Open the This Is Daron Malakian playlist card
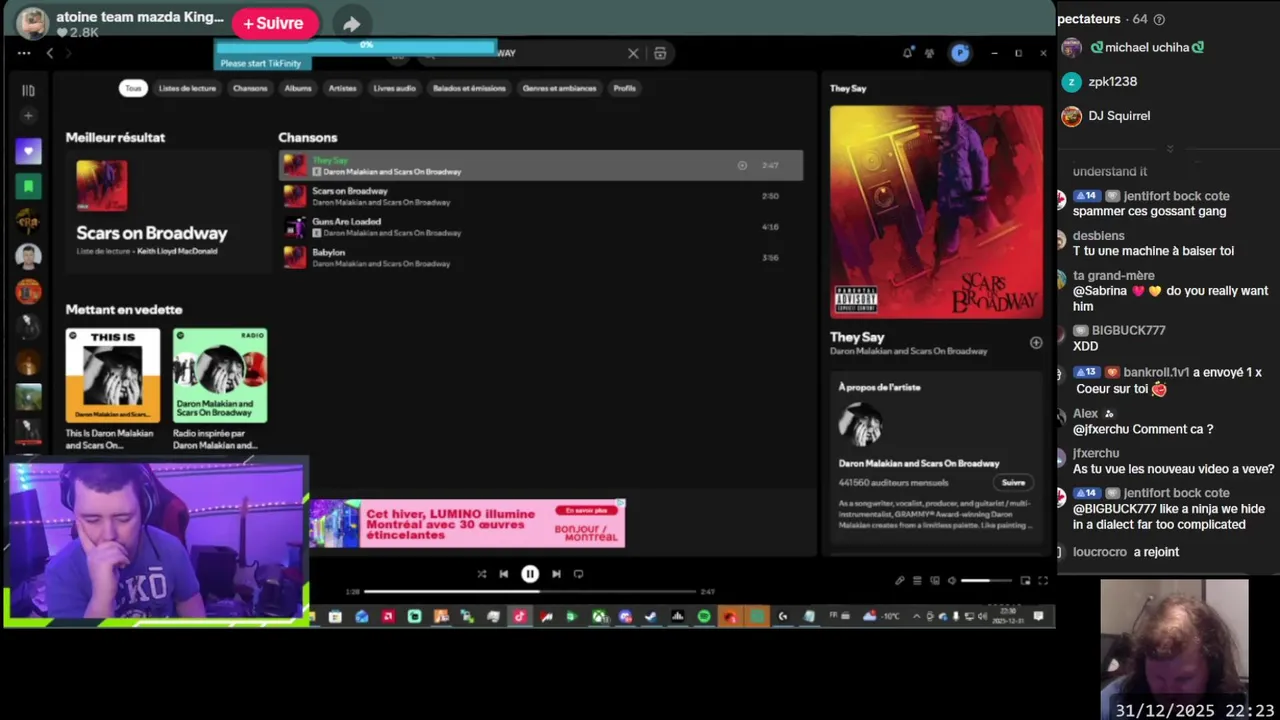1280x720 pixels. (113, 389)
